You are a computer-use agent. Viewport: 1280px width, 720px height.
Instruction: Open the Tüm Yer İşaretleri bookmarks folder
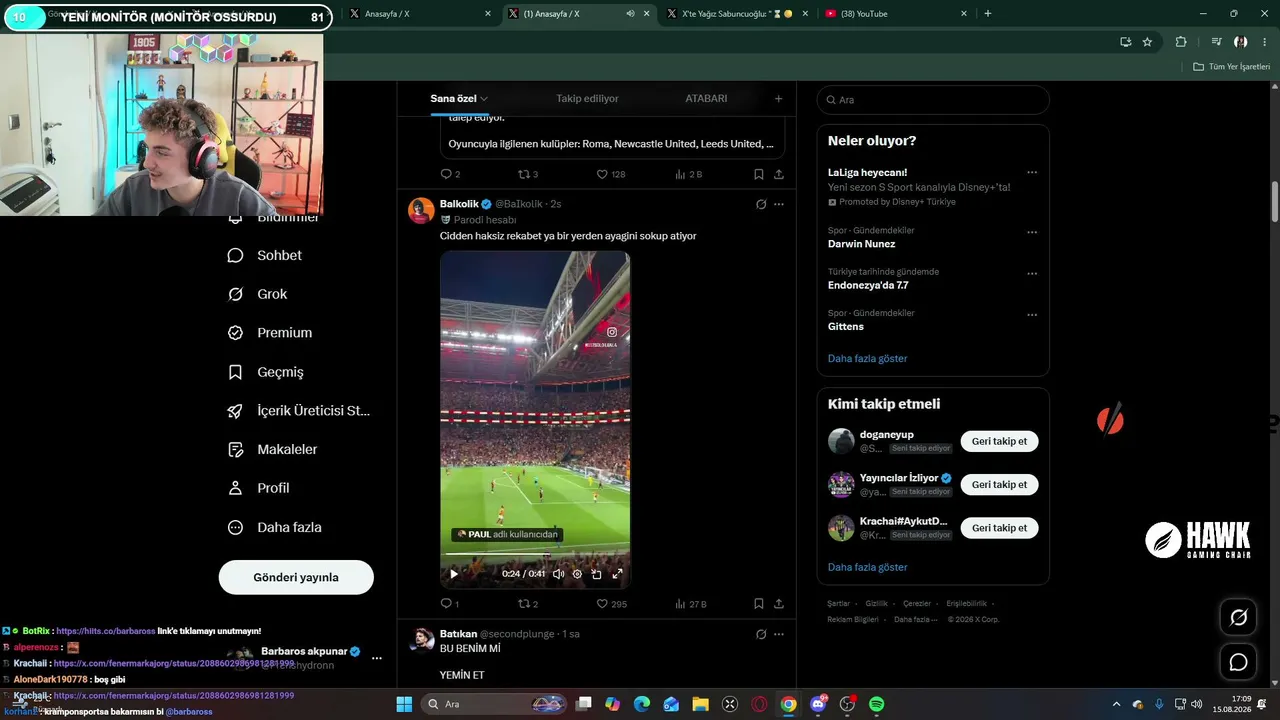click(1232, 67)
